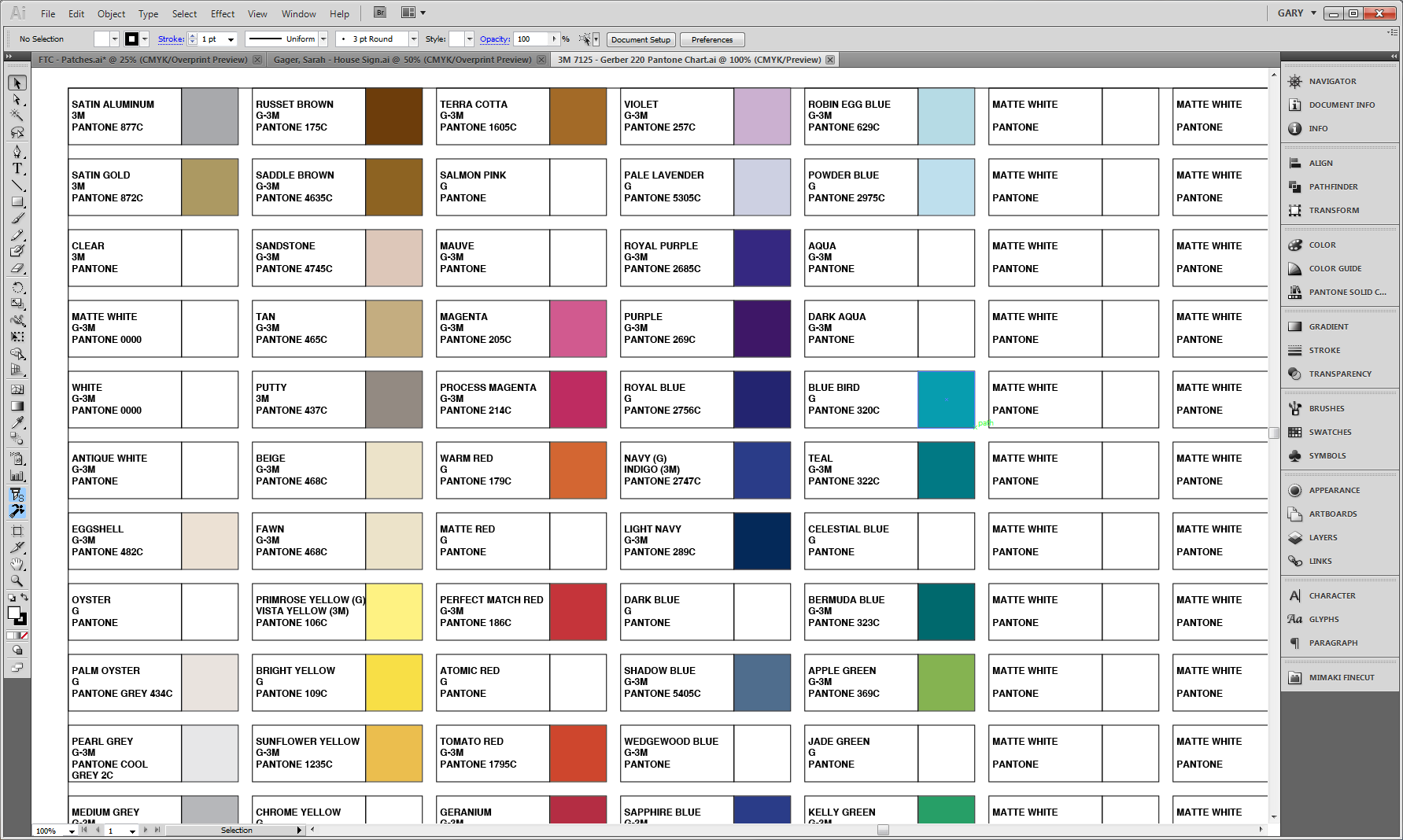Select the Pen tool
Viewport: 1403px width, 840px height.
click(17, 151)
